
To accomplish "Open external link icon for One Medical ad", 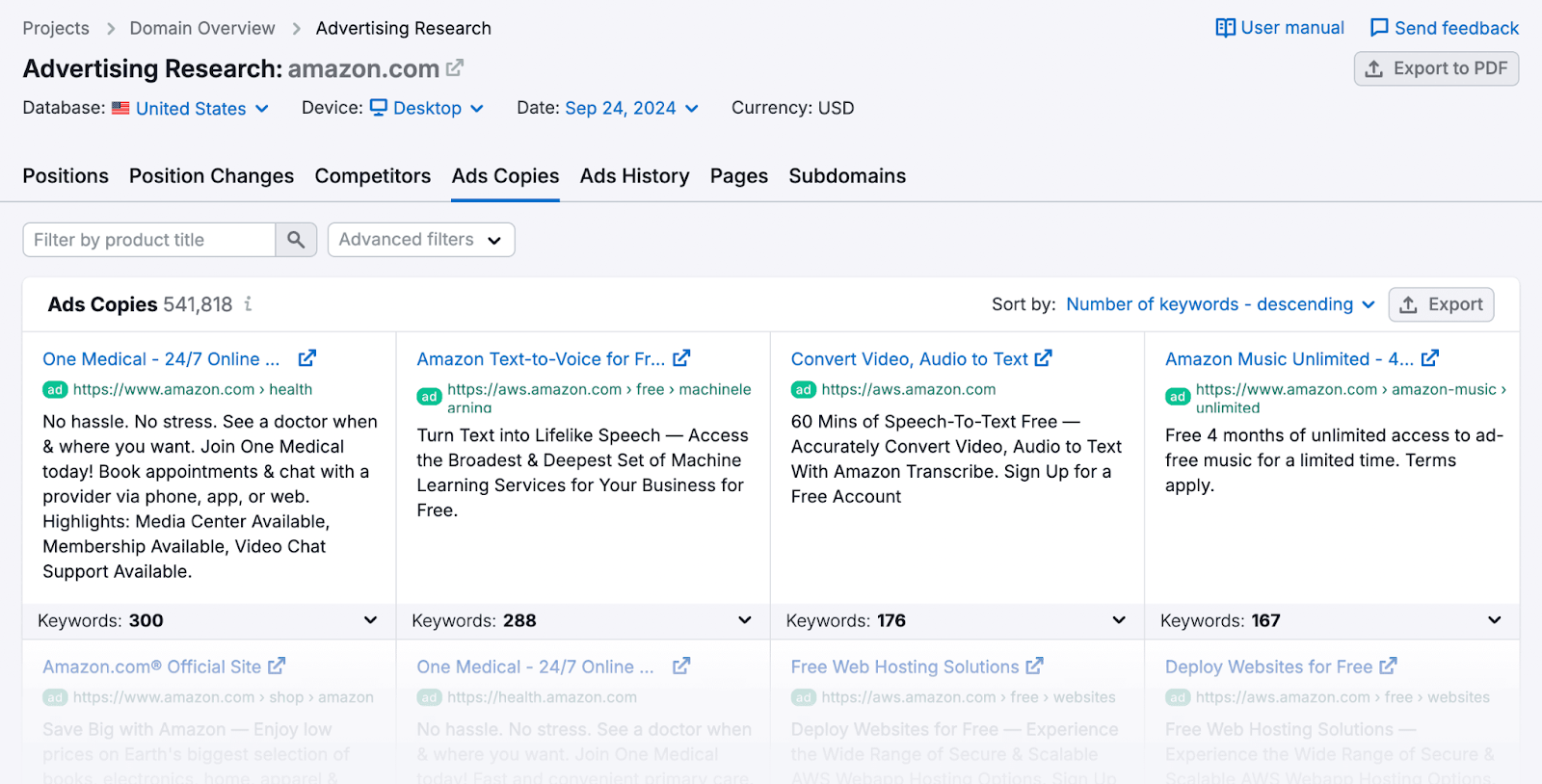I will point(307,358).
